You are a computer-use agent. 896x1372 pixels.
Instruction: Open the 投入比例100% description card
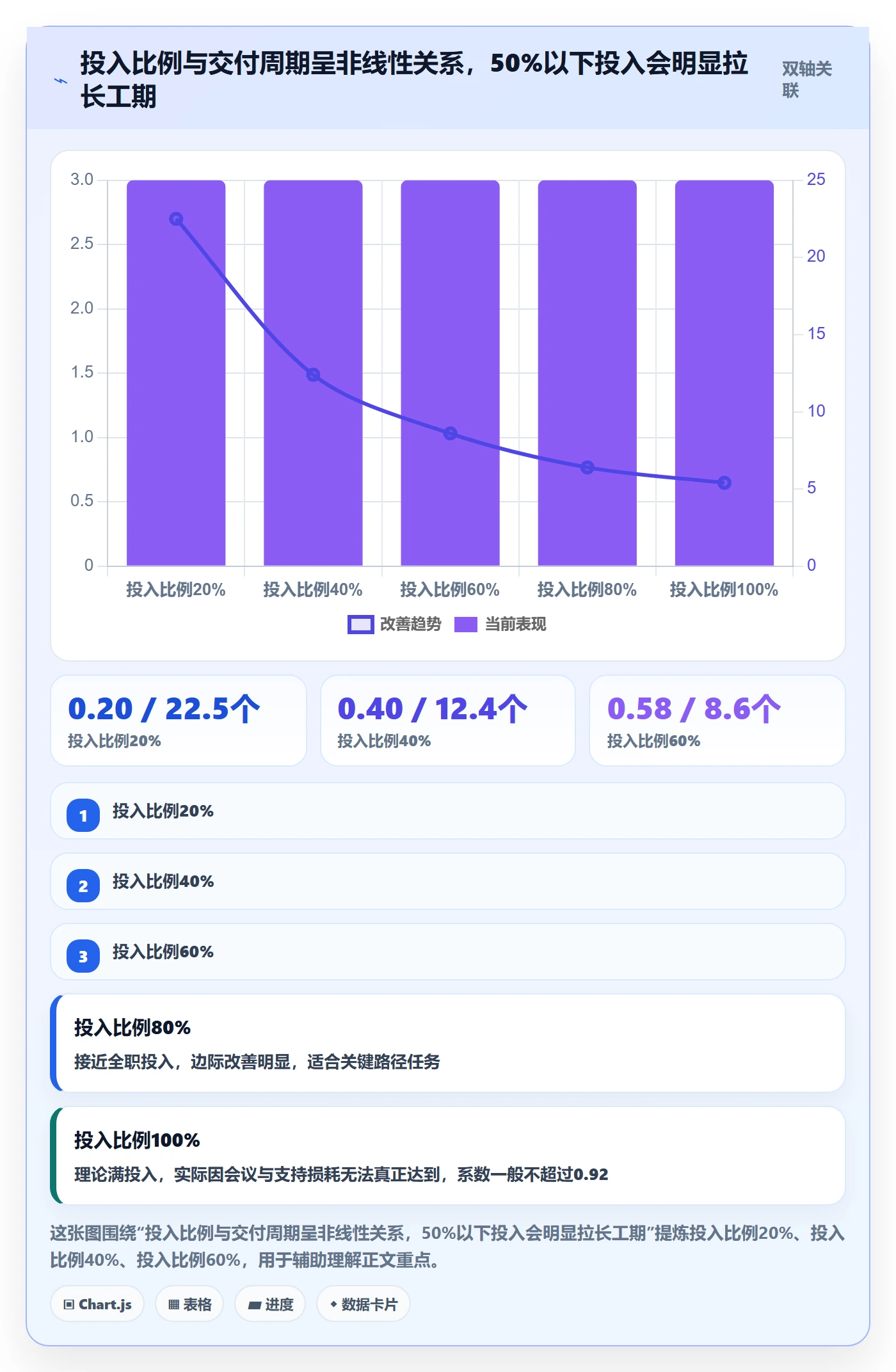448,1156
